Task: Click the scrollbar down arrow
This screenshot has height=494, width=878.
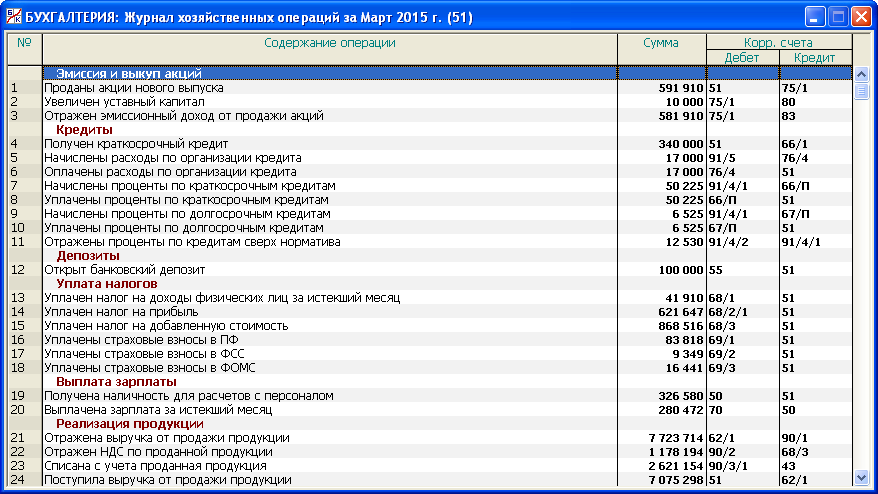Action: pyautogui.click(x=861, y=478)
